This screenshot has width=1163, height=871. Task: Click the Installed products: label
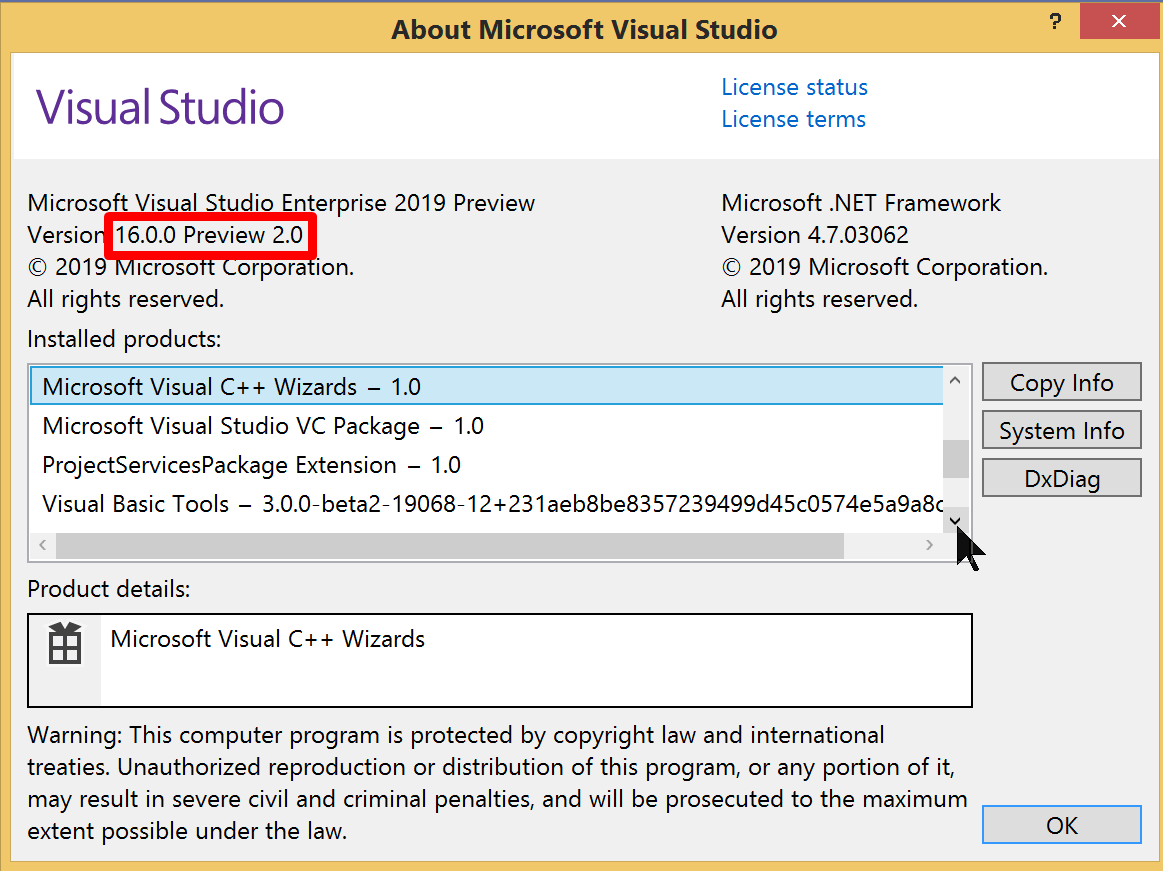(x=125, y=339)
